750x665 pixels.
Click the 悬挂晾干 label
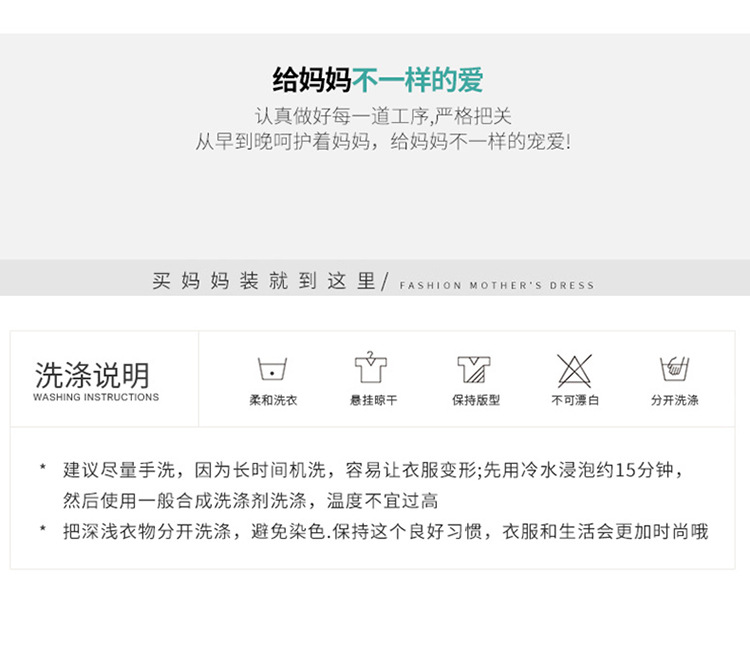(374, 400)
